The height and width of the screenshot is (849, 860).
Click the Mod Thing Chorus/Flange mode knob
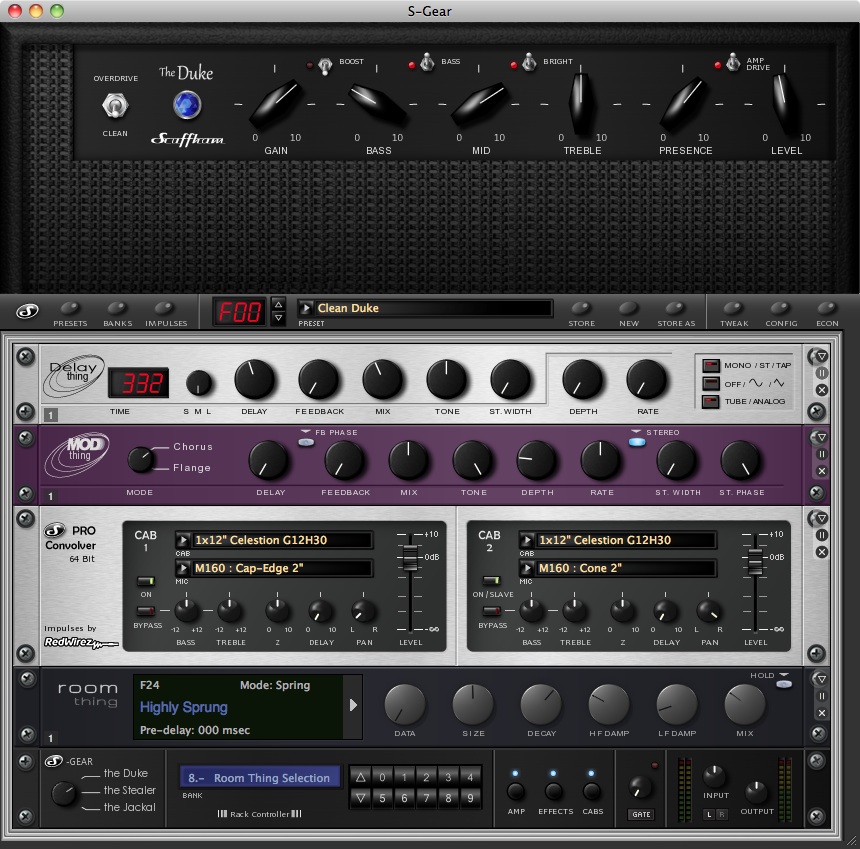(141, 460)
